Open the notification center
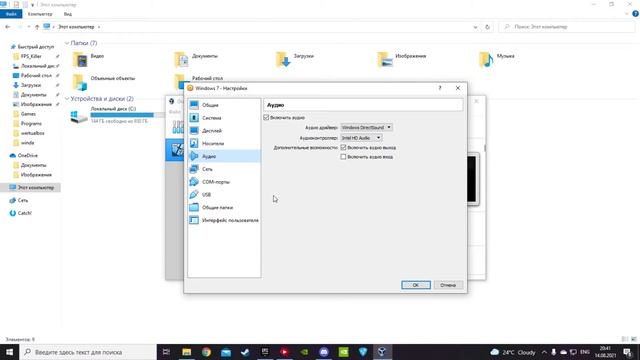 tap(628, 352)
